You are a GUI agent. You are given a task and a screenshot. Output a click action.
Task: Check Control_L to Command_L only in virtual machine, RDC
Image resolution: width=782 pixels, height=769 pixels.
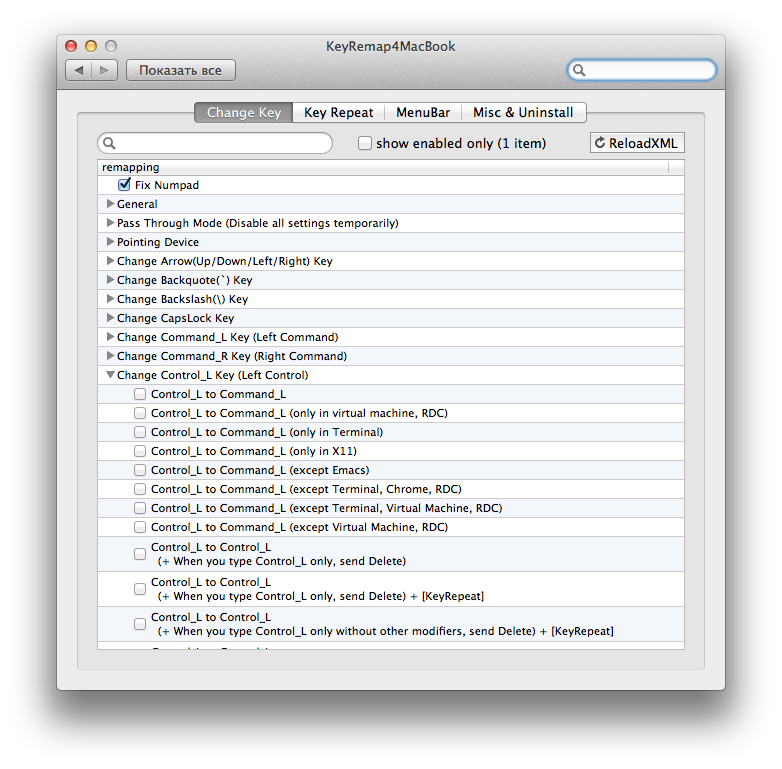tap(140, 413)
